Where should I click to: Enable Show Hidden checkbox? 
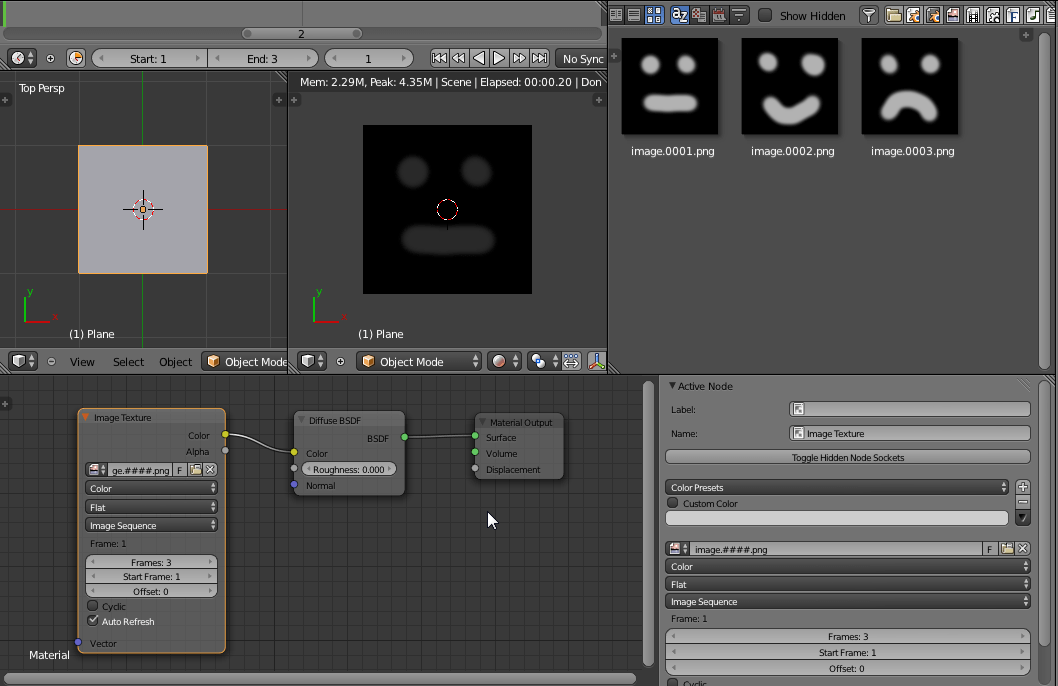(765, 15)
